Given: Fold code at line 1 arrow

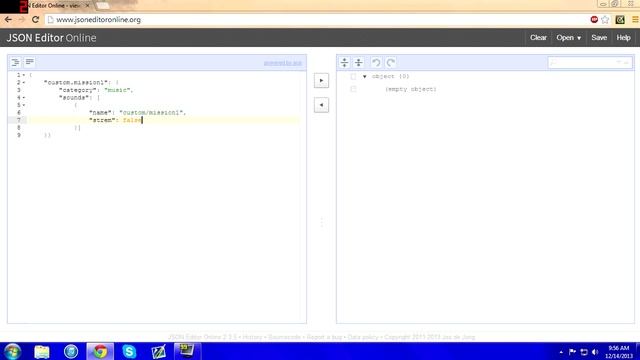Looking at the screenshot, I should pyautogui.click(x=24, y=75).
